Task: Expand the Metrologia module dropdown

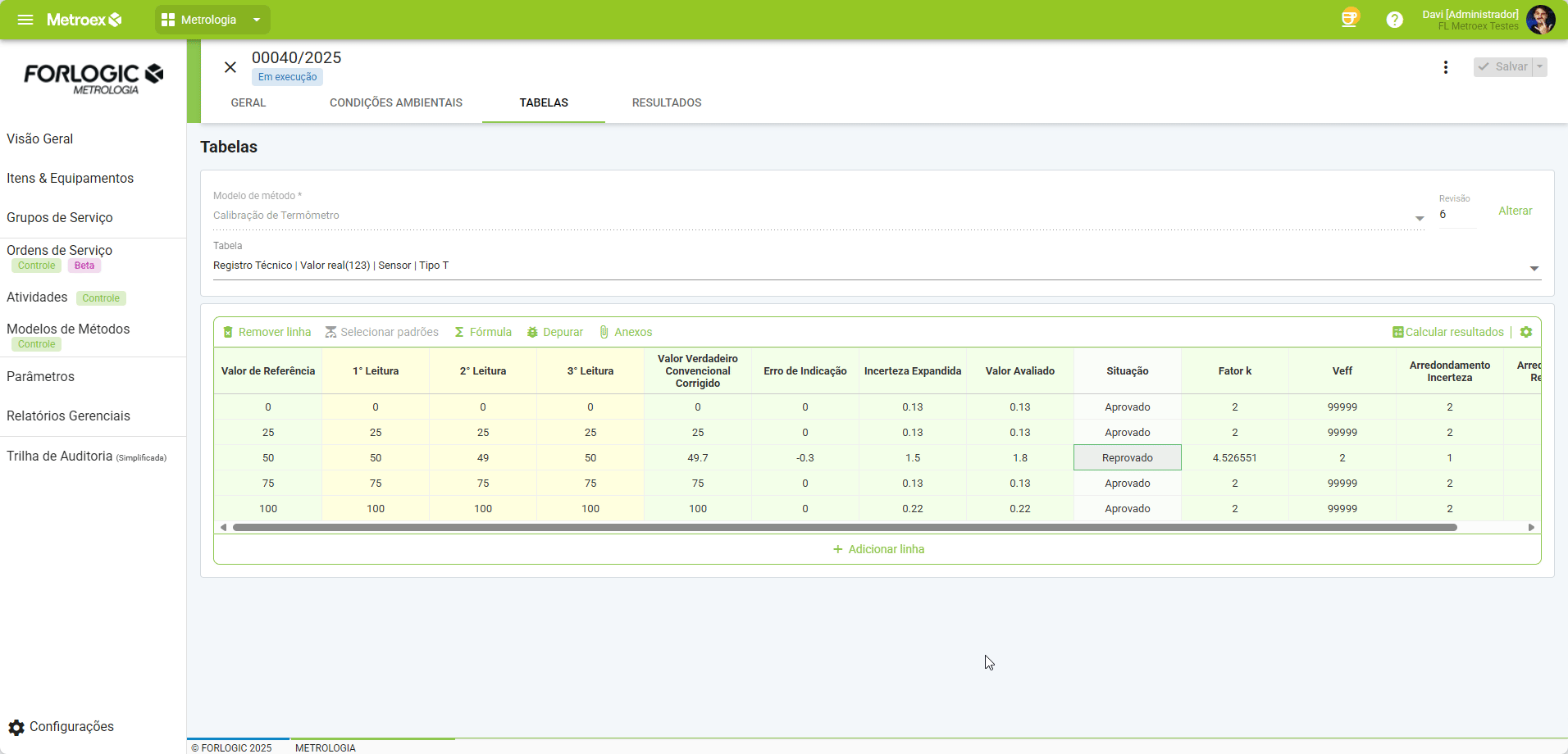Action: tap(257, 20)
